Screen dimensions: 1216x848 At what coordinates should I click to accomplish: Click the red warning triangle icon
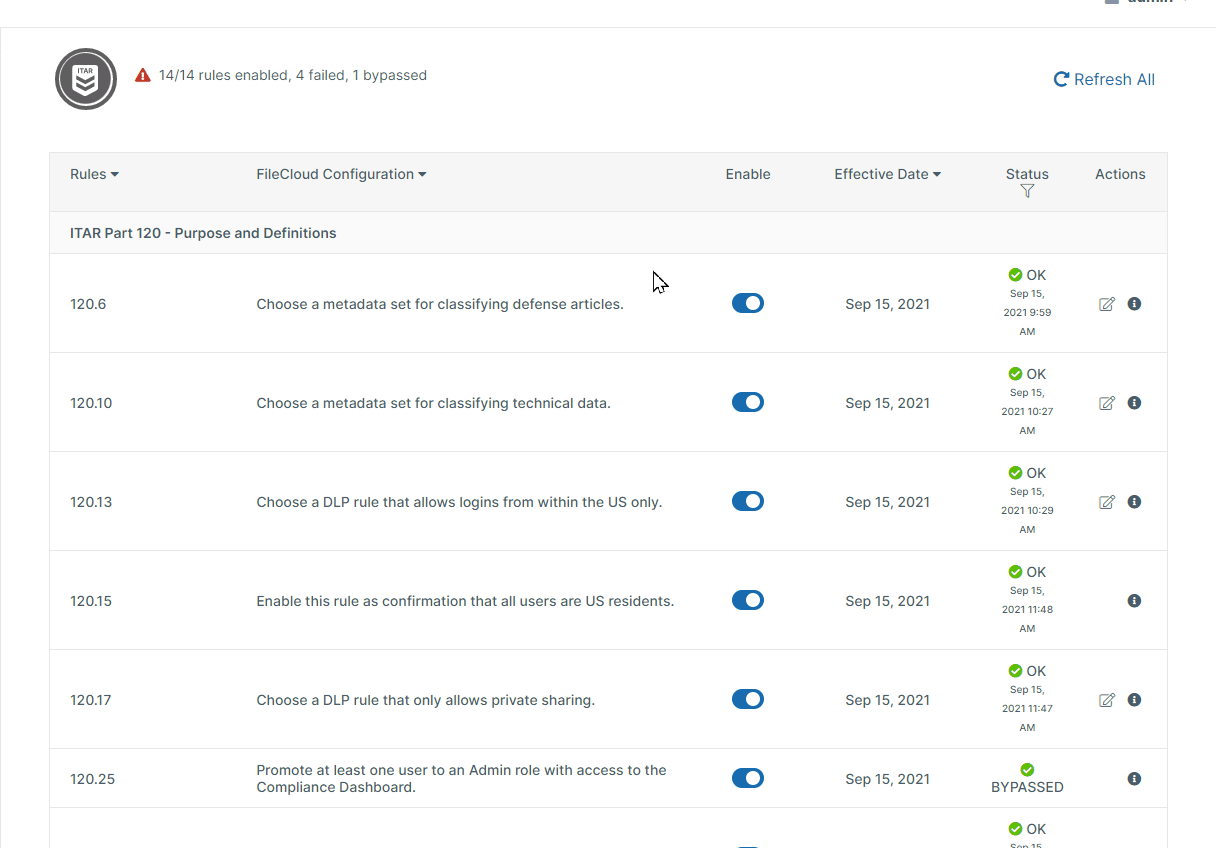[x=143, y=75]
